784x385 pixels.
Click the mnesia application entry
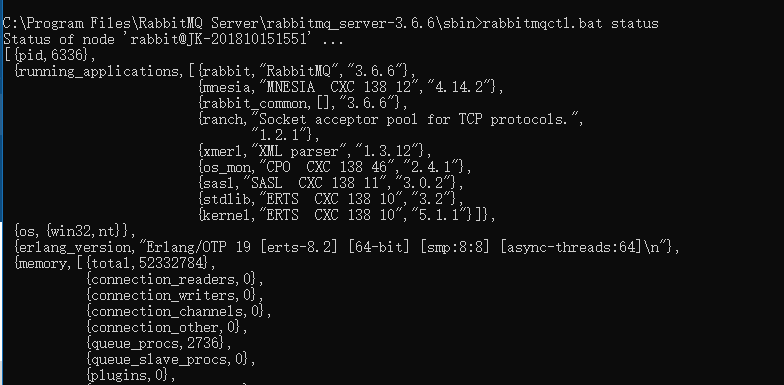click(348, 87)
